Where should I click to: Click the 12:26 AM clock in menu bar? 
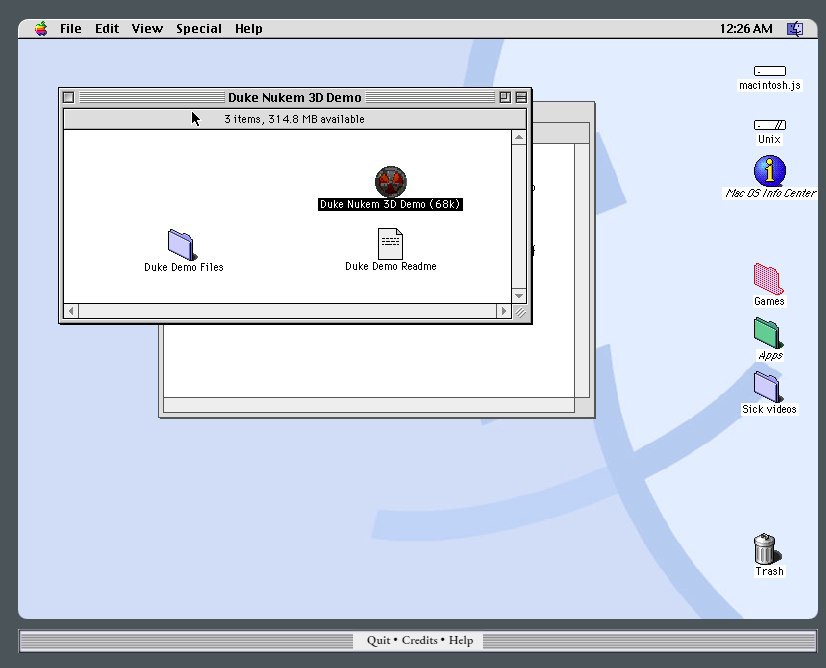point(746,28)
